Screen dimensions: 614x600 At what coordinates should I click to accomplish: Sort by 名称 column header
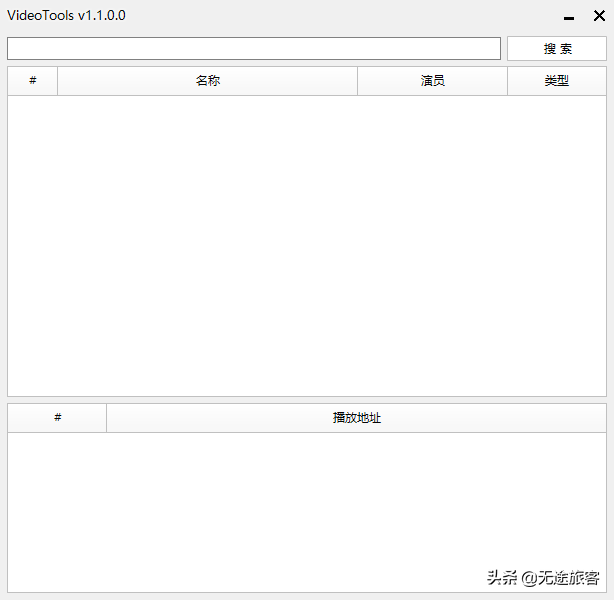pos(208,81)
